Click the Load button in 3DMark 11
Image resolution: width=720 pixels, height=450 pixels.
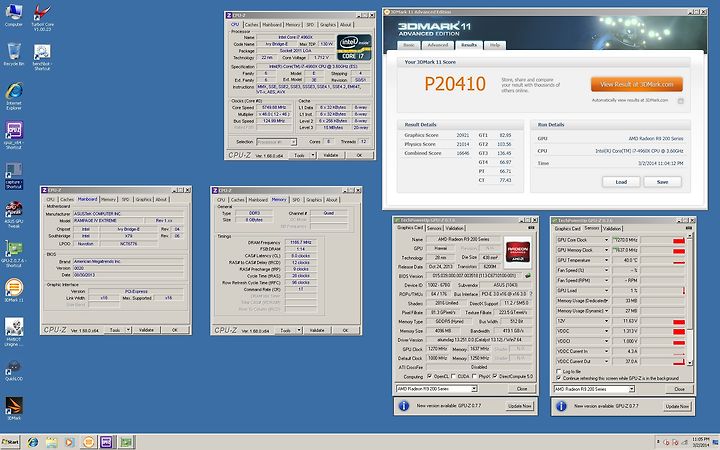coord(621,182)
